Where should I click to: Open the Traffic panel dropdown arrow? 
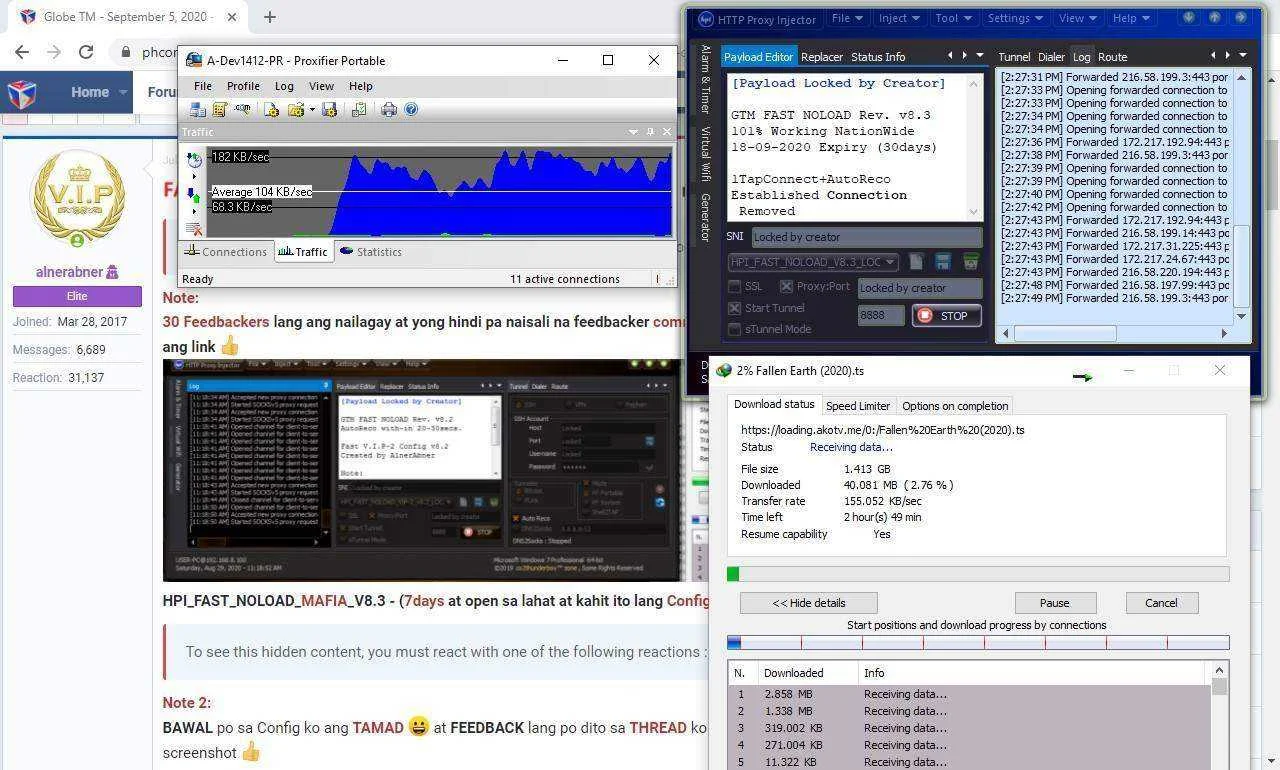pyautogui.click(x=633, y=132)
